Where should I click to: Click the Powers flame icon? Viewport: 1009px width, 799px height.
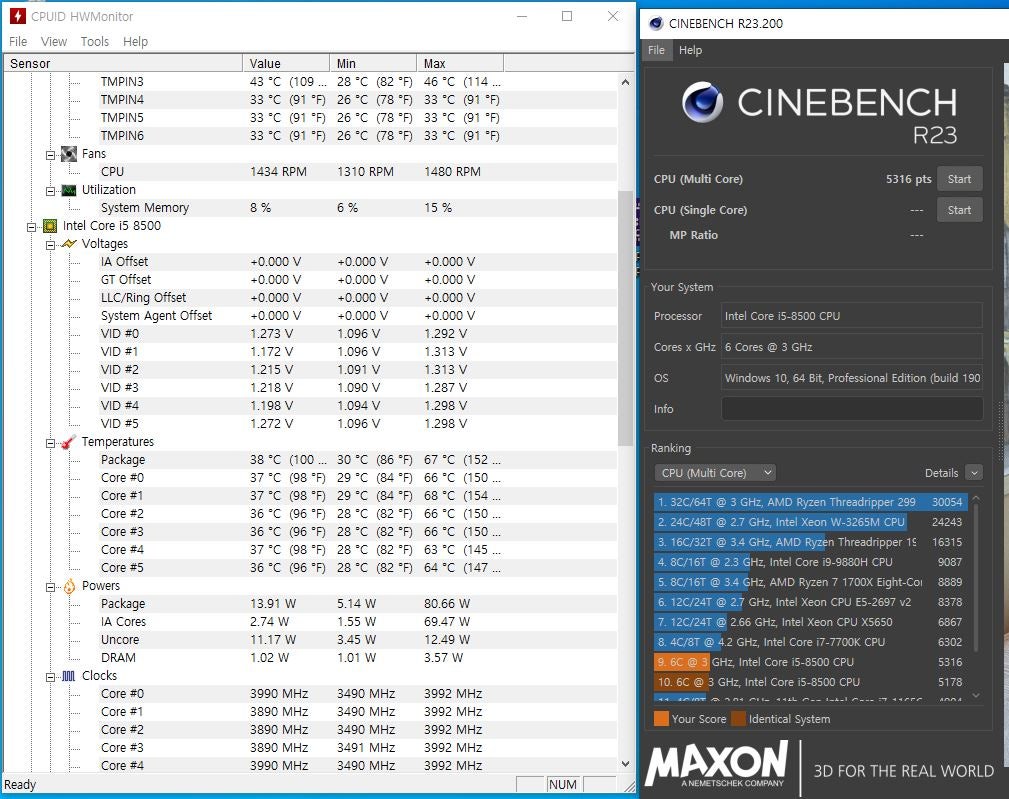(69, 586)
